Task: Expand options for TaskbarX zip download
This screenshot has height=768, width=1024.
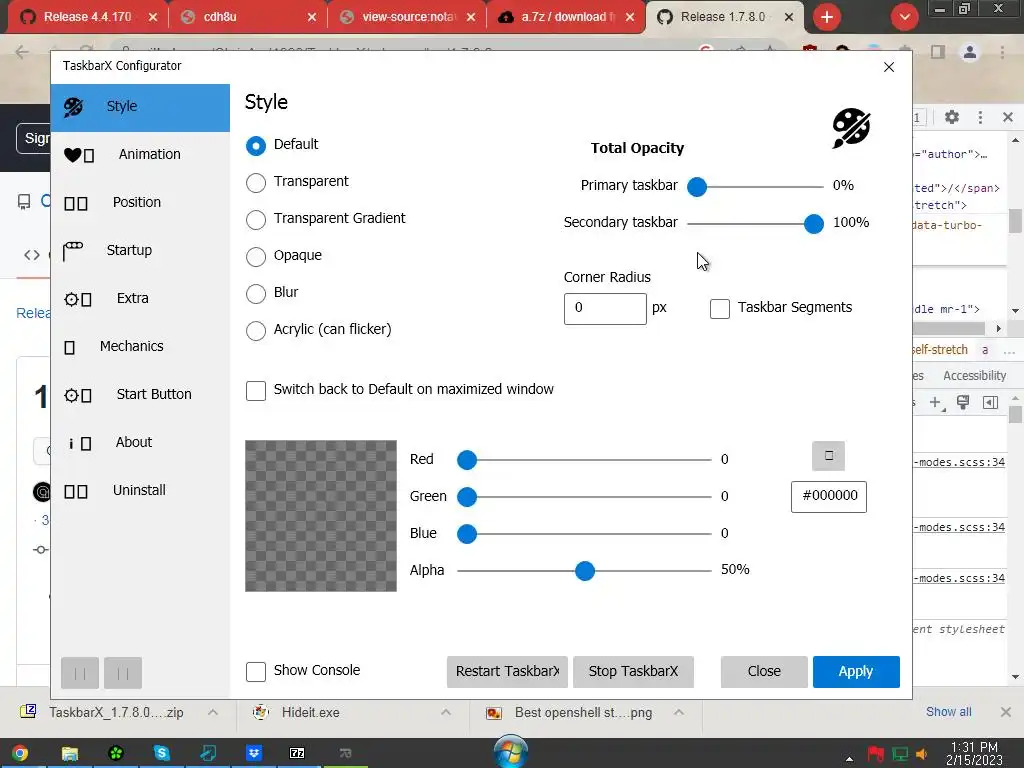Action: click(x=213, y=712)
